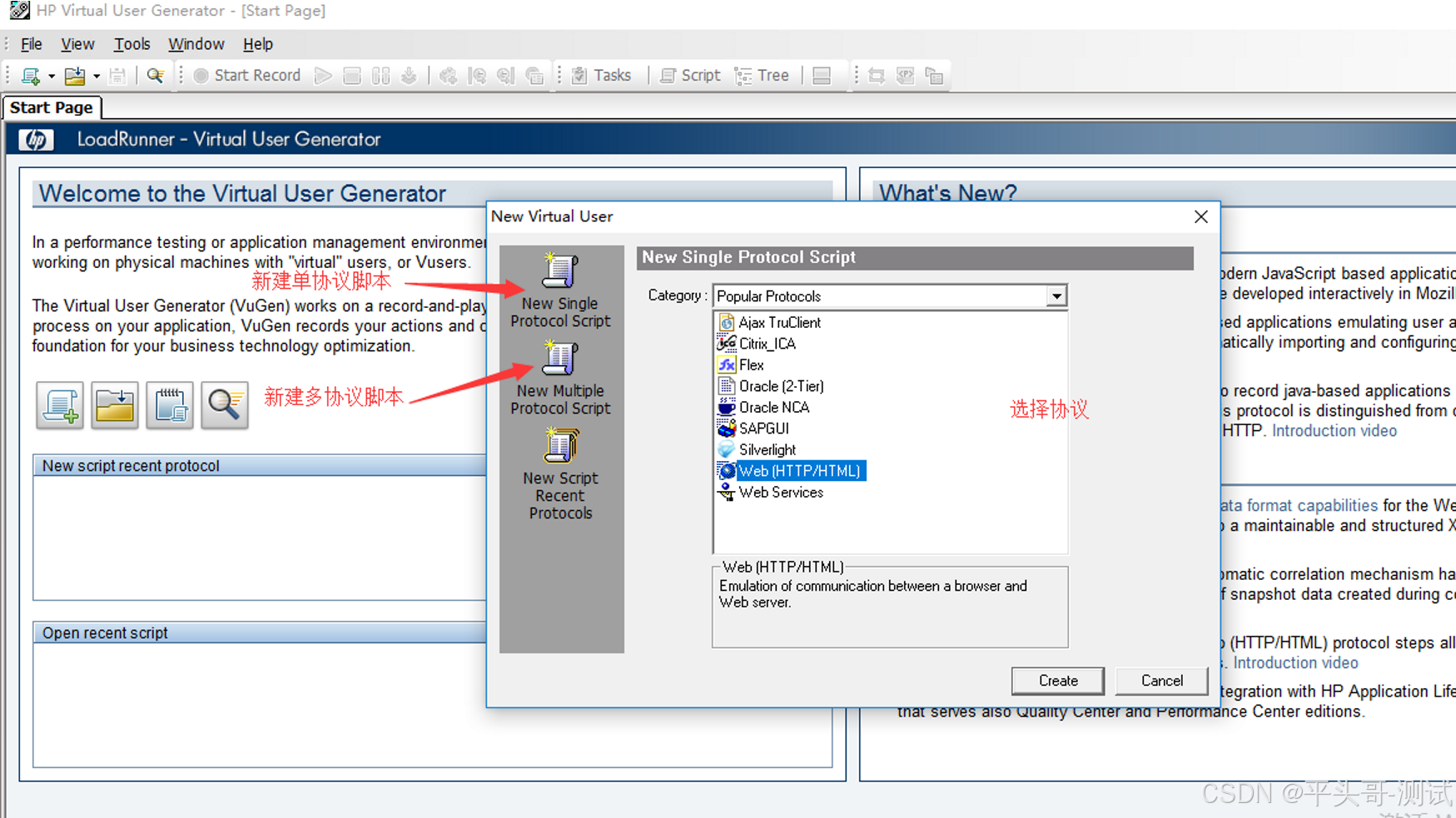
Task: Close the New Virtual User dialog
Action: pyautogui.click(x=1200, y=217)
